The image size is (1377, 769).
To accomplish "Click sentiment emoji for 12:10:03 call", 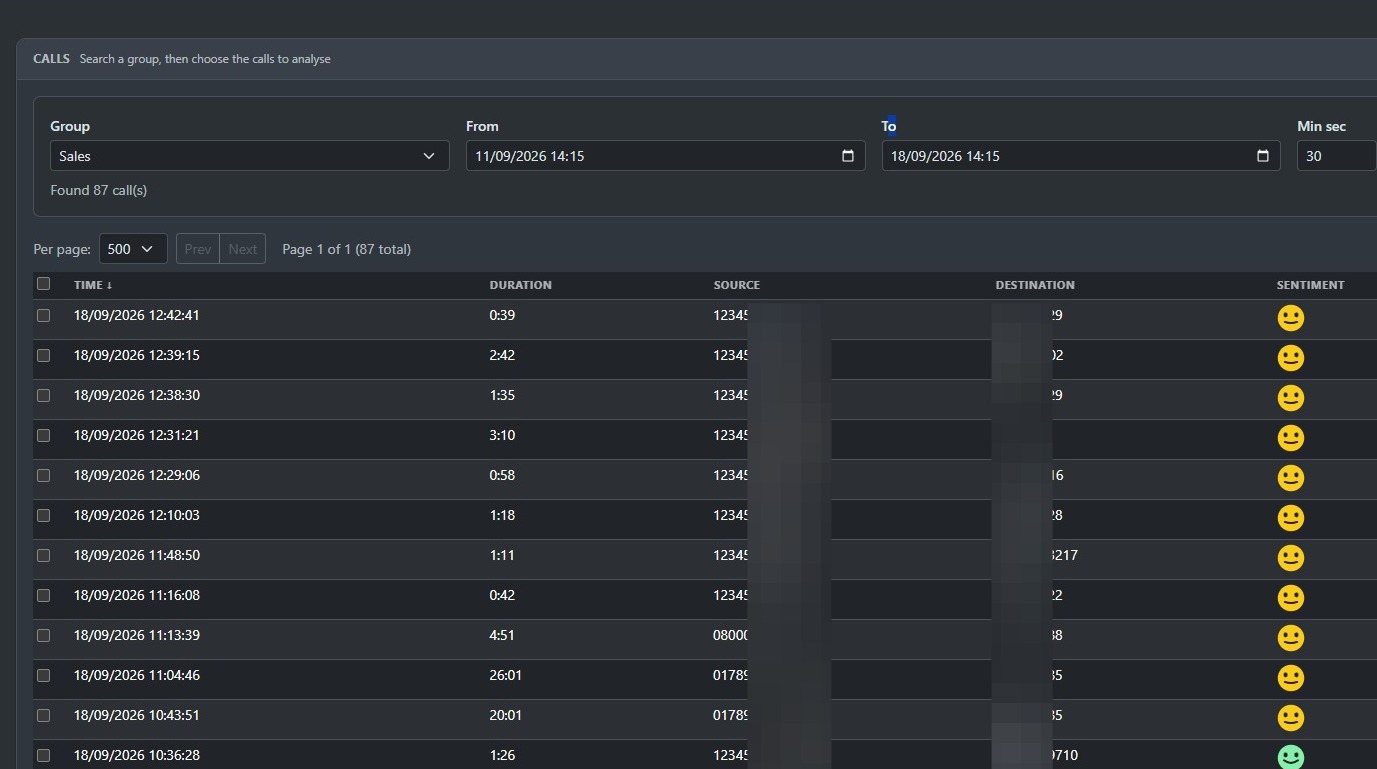I will point(1291,518).
